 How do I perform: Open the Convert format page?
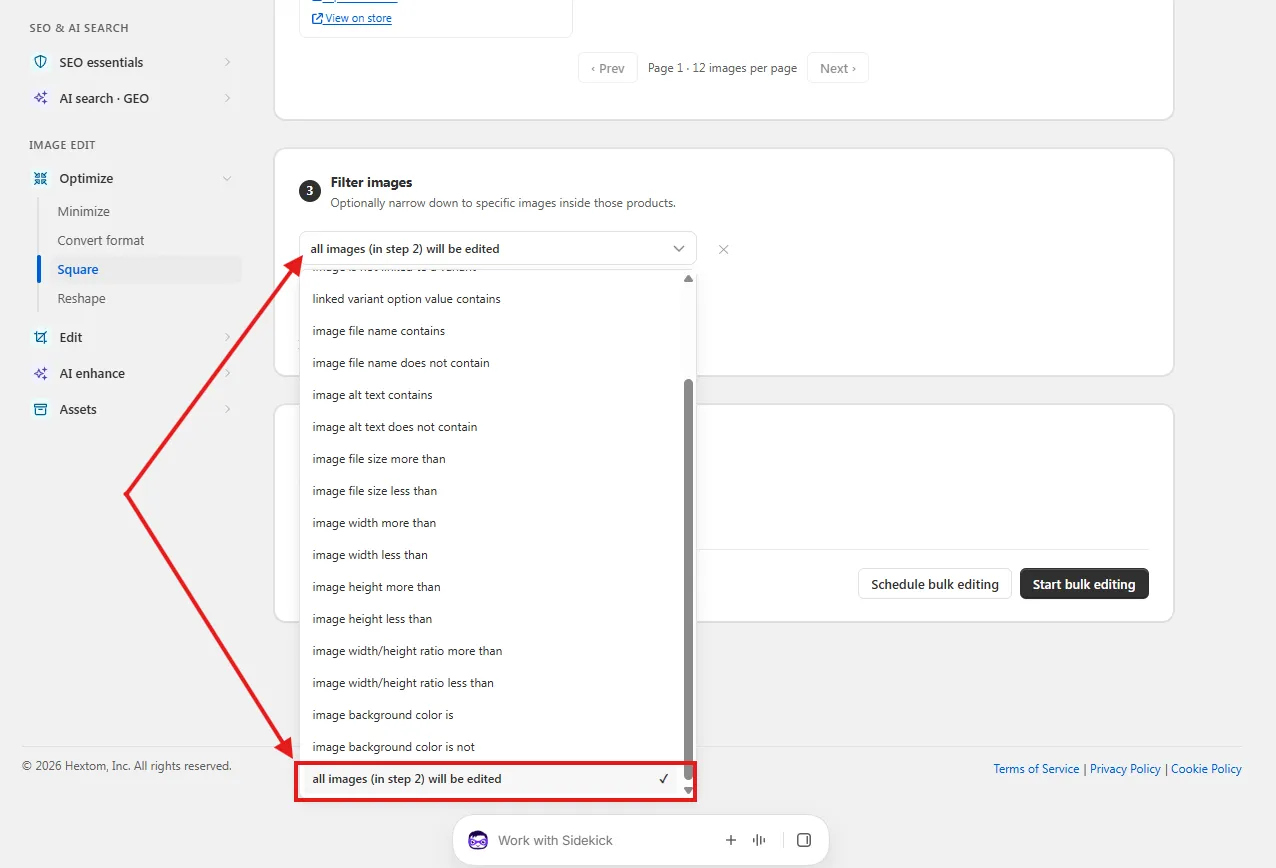[x=101, y=240]
